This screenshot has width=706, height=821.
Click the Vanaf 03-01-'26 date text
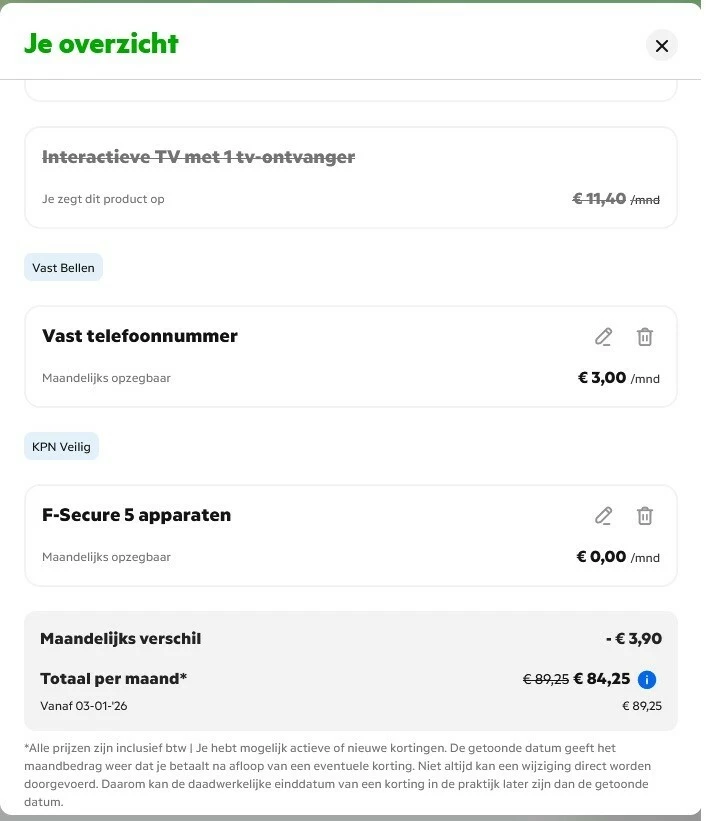[x=83, y=706]
